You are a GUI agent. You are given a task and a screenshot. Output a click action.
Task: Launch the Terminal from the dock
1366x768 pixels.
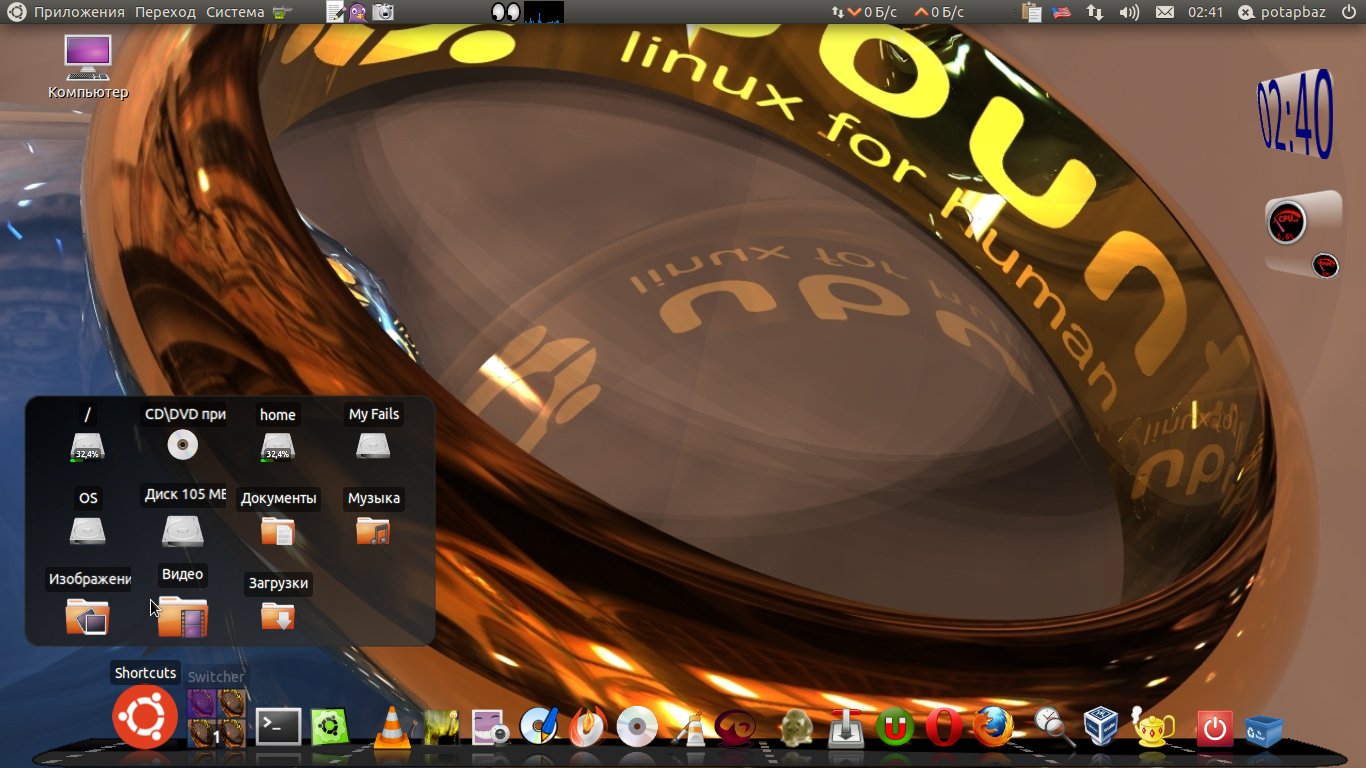point(278,727)
